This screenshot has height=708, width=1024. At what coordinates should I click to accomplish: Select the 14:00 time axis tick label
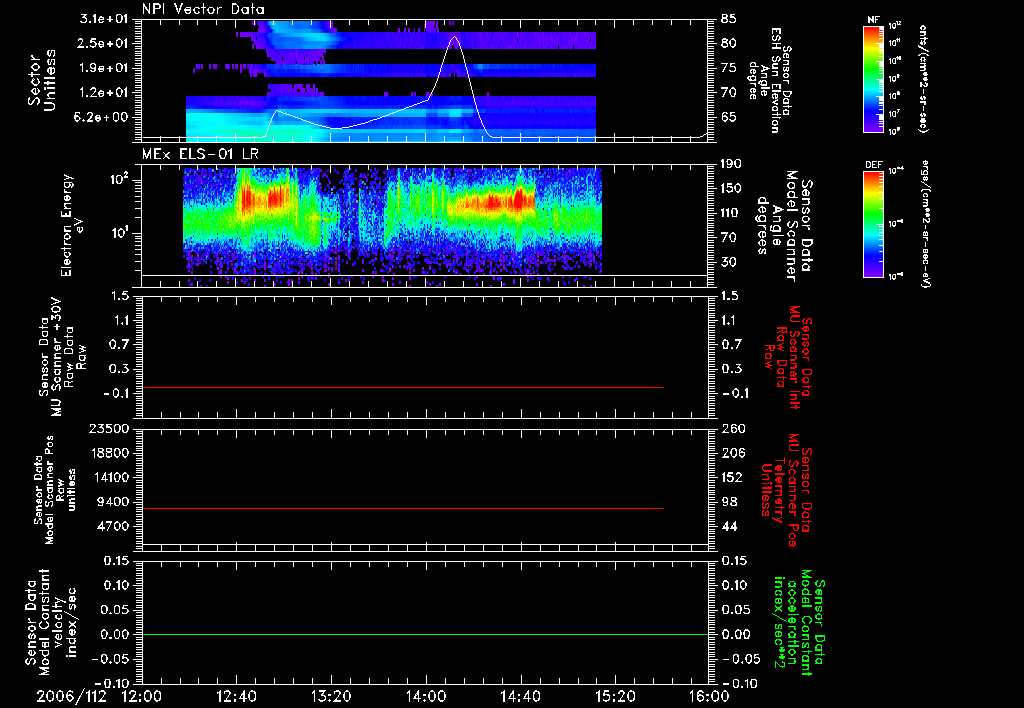click(426, 696)
